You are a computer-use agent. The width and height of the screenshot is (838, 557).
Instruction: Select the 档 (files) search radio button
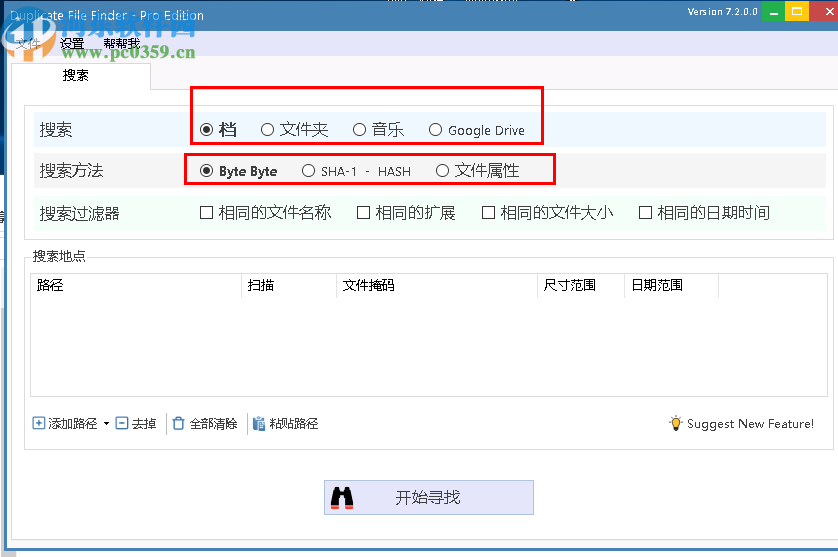tap(206, 129)
